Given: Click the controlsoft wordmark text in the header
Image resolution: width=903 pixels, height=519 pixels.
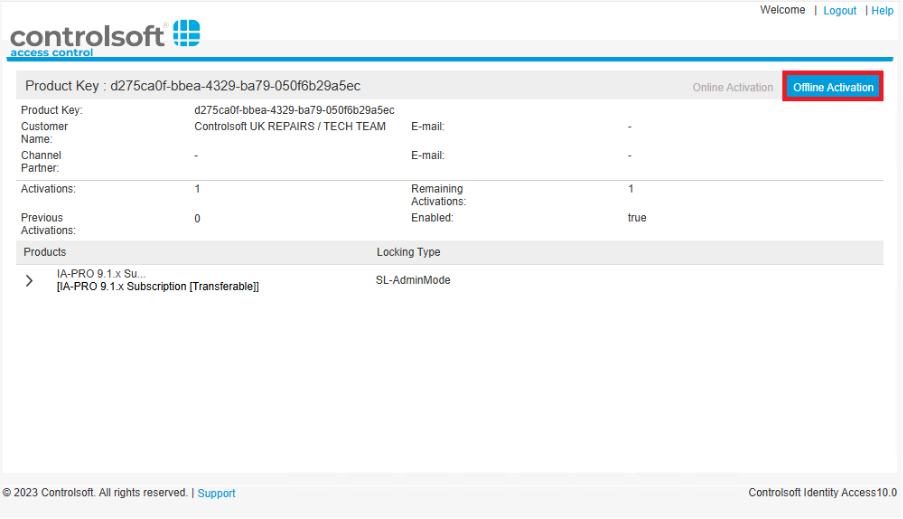Looking at the screenshot, I should point(87,37).
